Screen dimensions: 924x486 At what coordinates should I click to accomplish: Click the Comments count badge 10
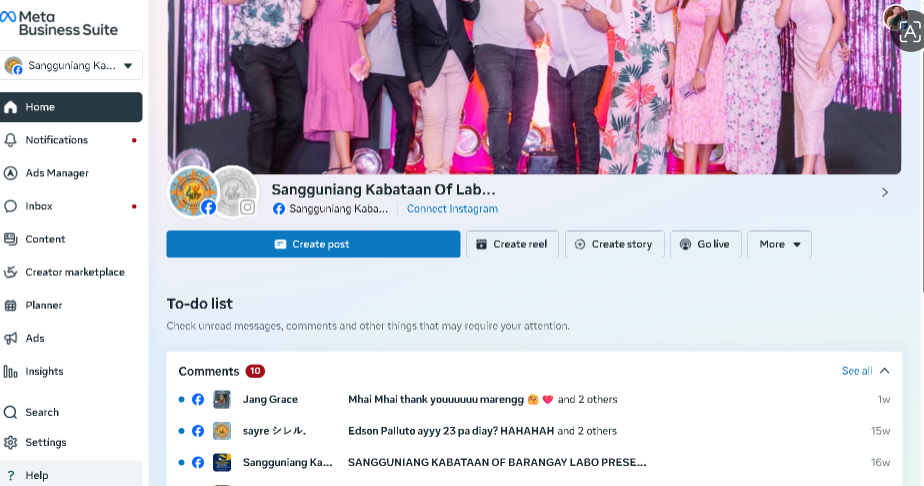tap(255, 371)
